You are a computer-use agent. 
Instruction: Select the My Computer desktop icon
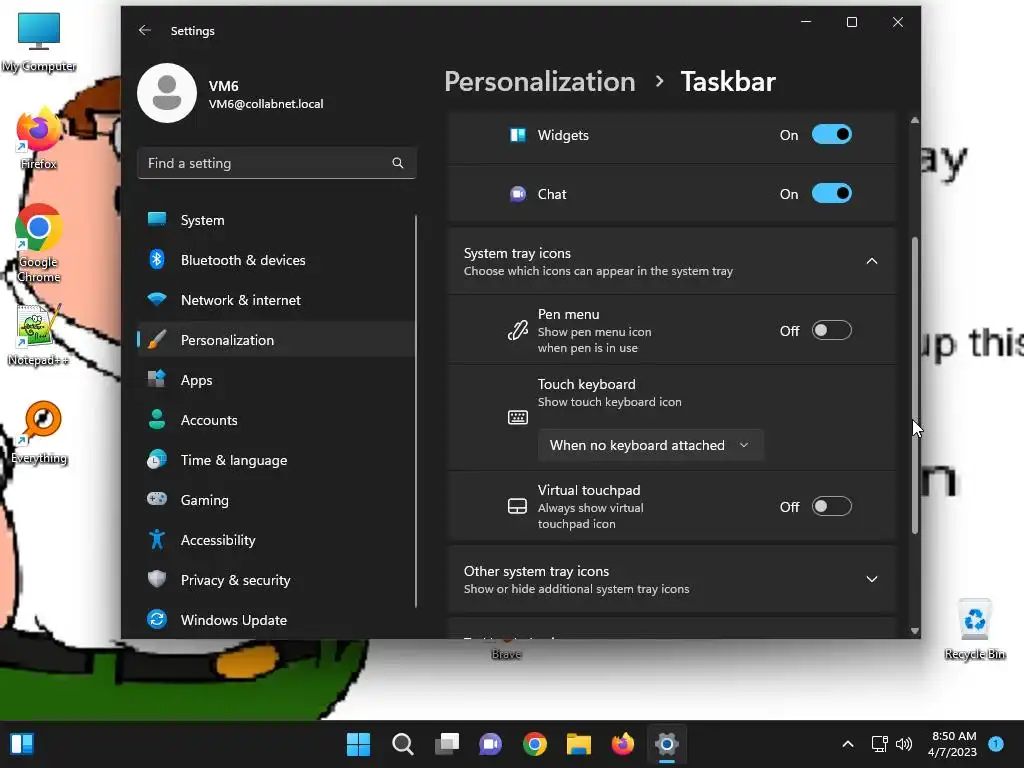pyautogui.click(x=39, y=41)
